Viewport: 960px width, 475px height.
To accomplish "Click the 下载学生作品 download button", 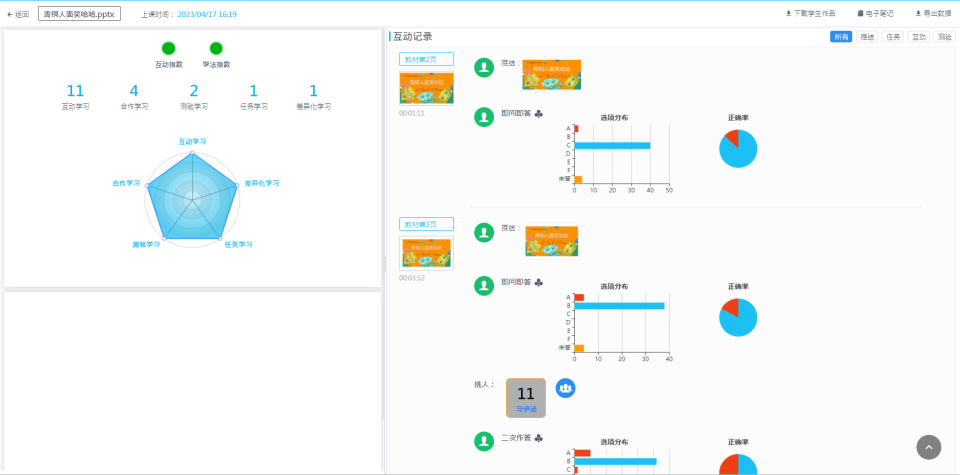I will [812, 14].
